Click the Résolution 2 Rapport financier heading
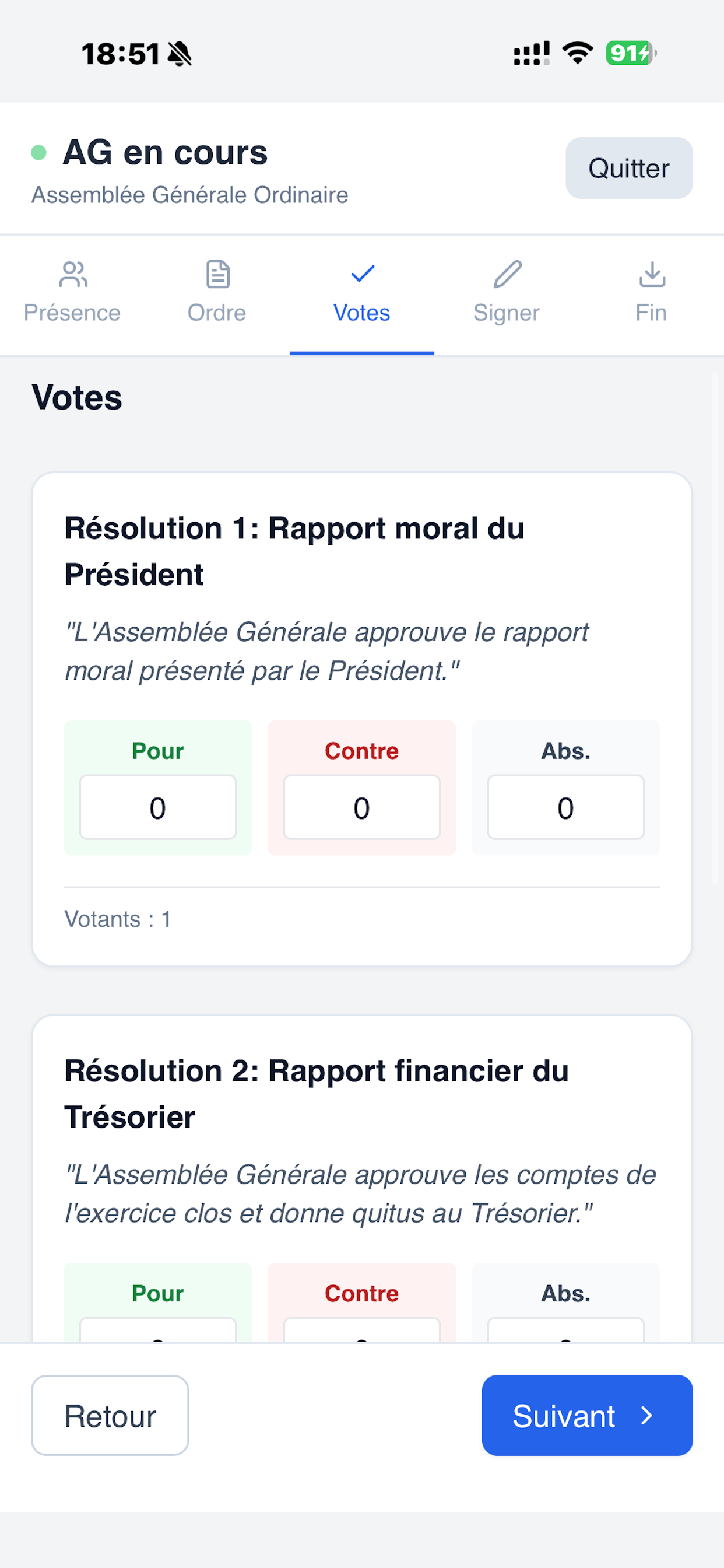 tap(317, 1094)
